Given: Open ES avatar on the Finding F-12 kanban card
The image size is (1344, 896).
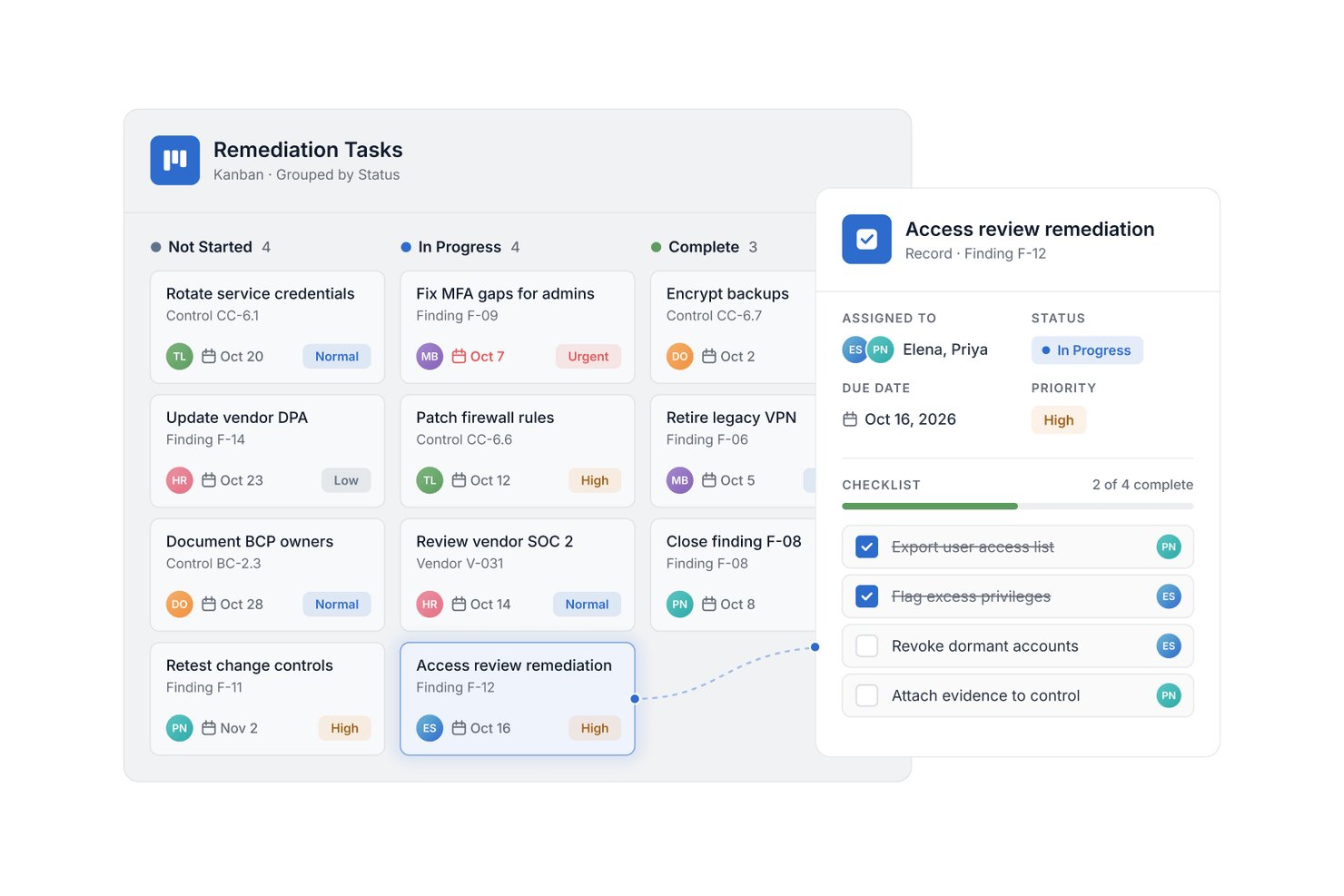Looking at the screenshot, I should (x=430, y=728).
